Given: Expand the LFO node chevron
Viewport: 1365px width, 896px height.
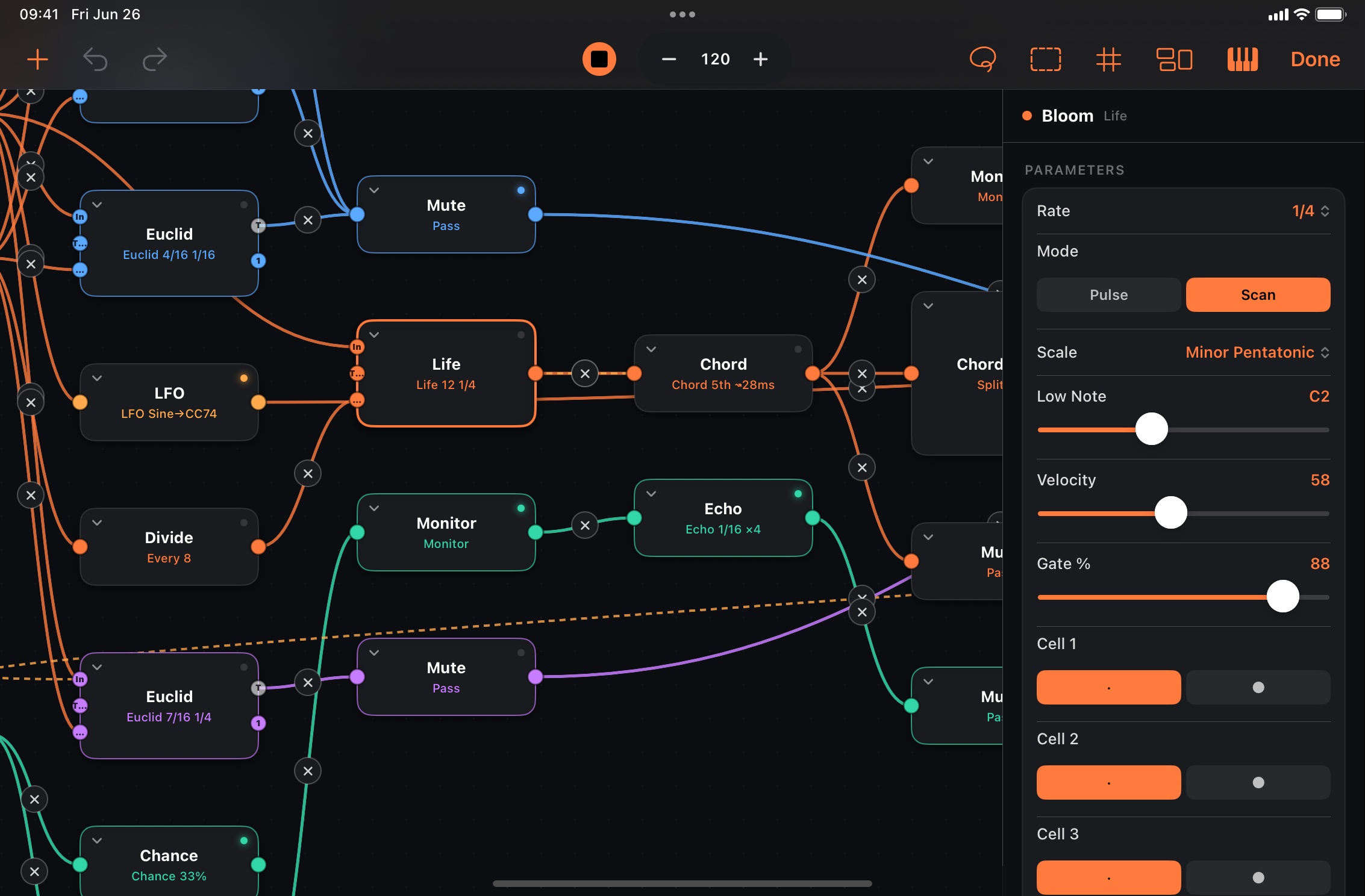Looking at the screenshot, I should click(97, 378).
